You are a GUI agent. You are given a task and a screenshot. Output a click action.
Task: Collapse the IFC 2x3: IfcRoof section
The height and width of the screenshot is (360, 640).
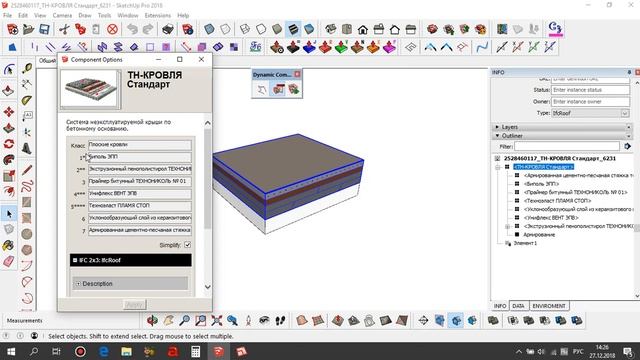pyautogui.click(x=75, y=260)
